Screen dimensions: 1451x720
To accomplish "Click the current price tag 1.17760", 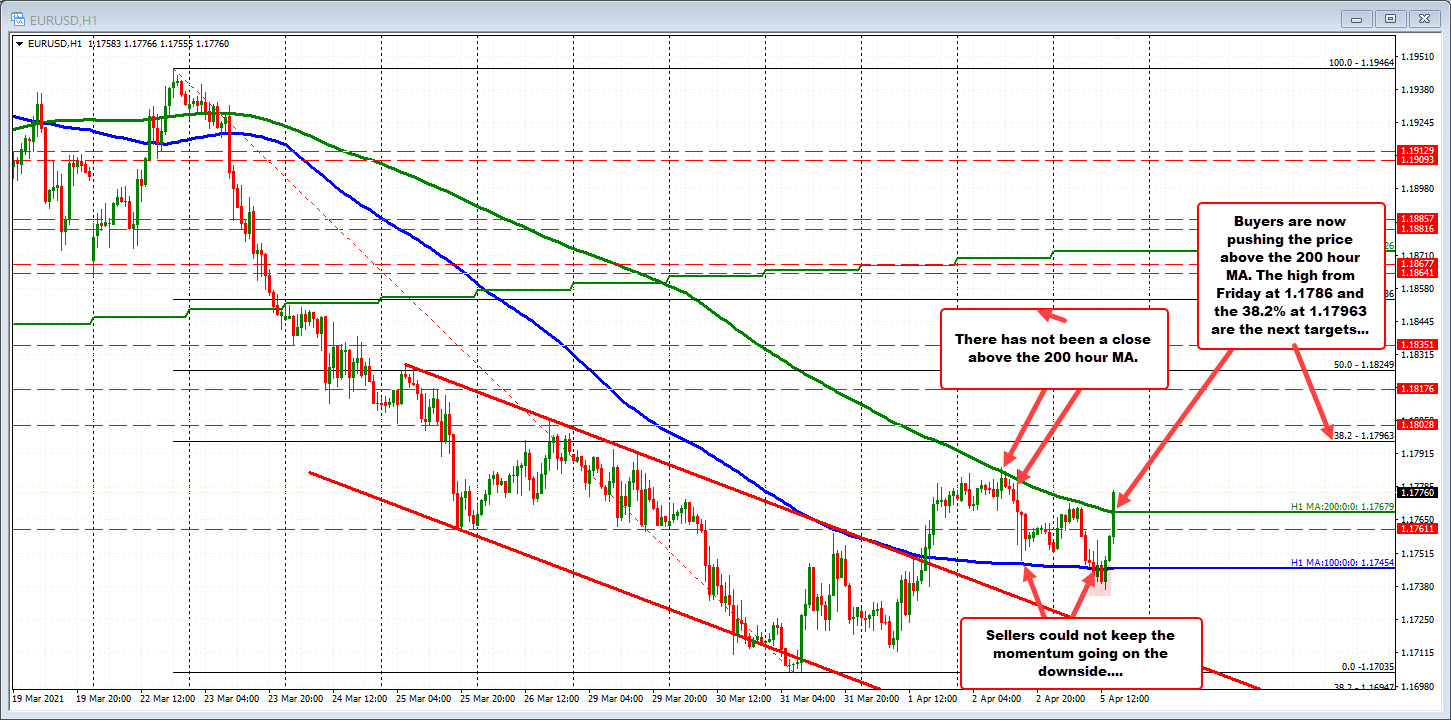I will 1418,492.
